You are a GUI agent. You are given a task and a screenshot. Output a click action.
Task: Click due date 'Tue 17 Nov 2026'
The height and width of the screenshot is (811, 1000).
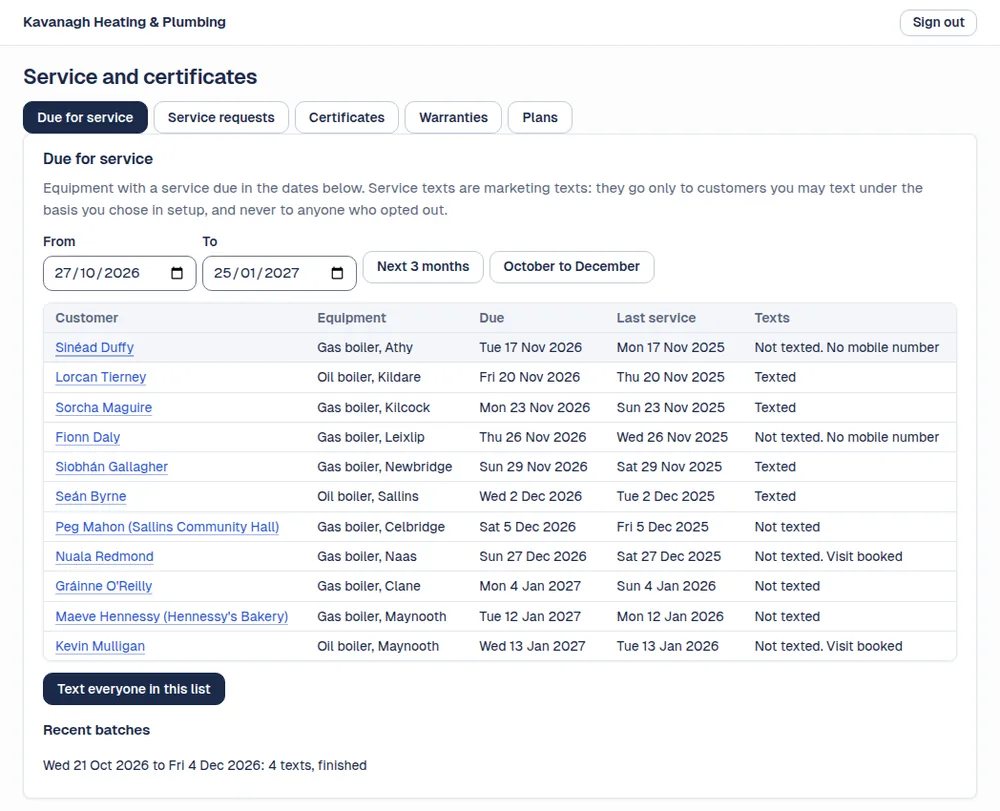(531, 347)
